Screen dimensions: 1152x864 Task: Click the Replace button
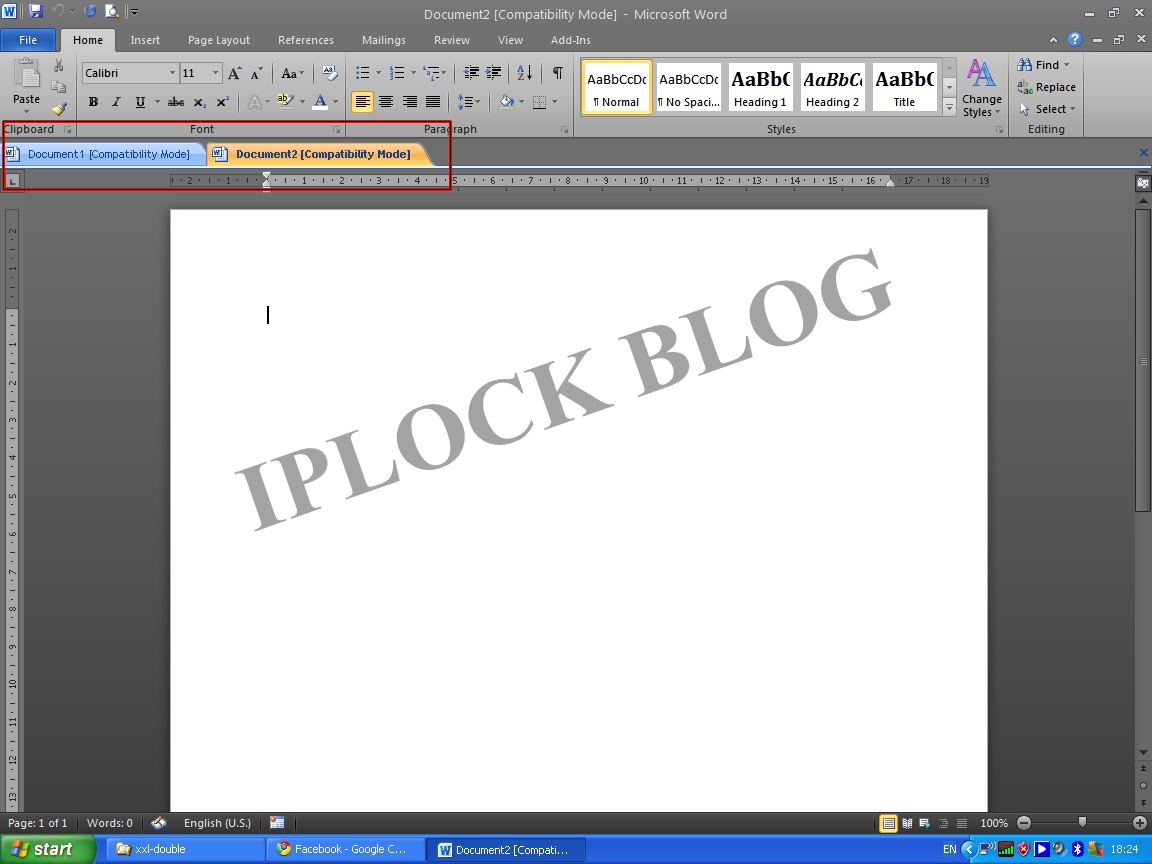click(1047, 87)
